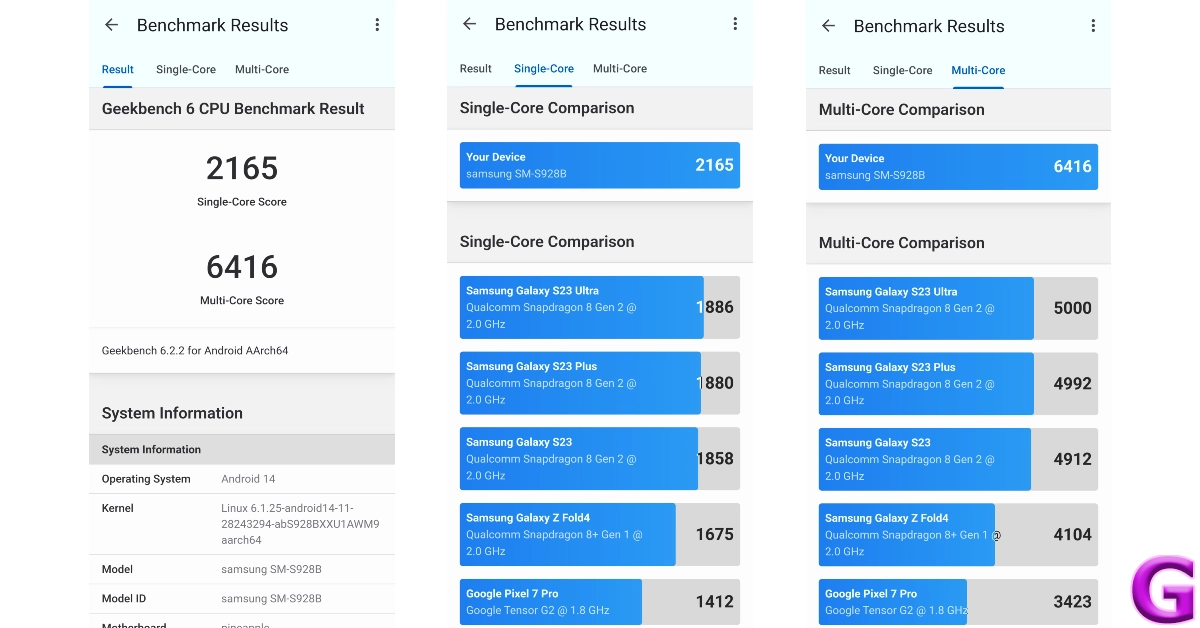This screenshot has width=1200, height=628.
Task: Click the 6416 Multi-Core Score value
Action: [x=242, y=267]
